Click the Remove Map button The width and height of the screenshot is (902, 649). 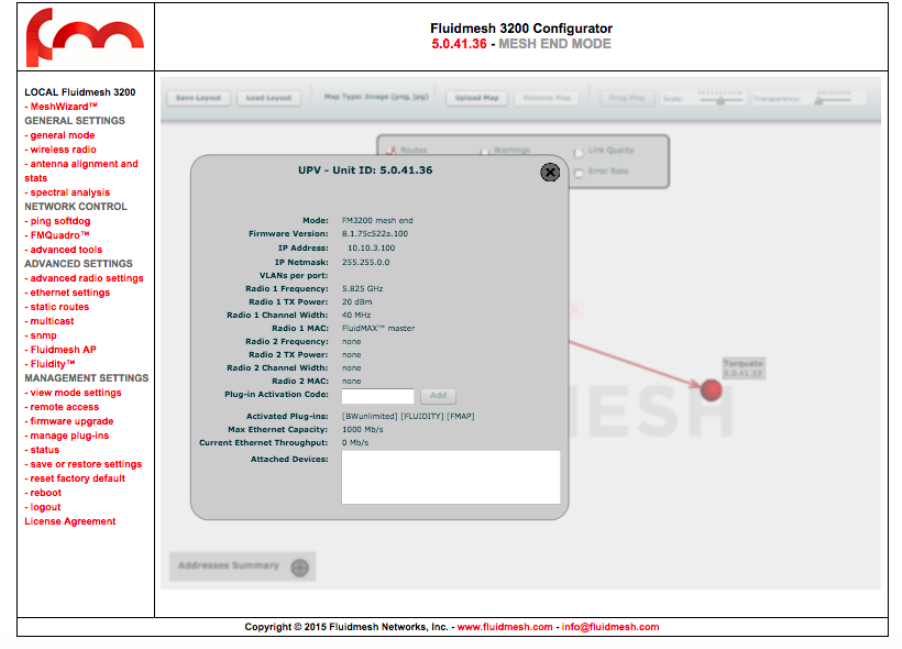[547, 98]
